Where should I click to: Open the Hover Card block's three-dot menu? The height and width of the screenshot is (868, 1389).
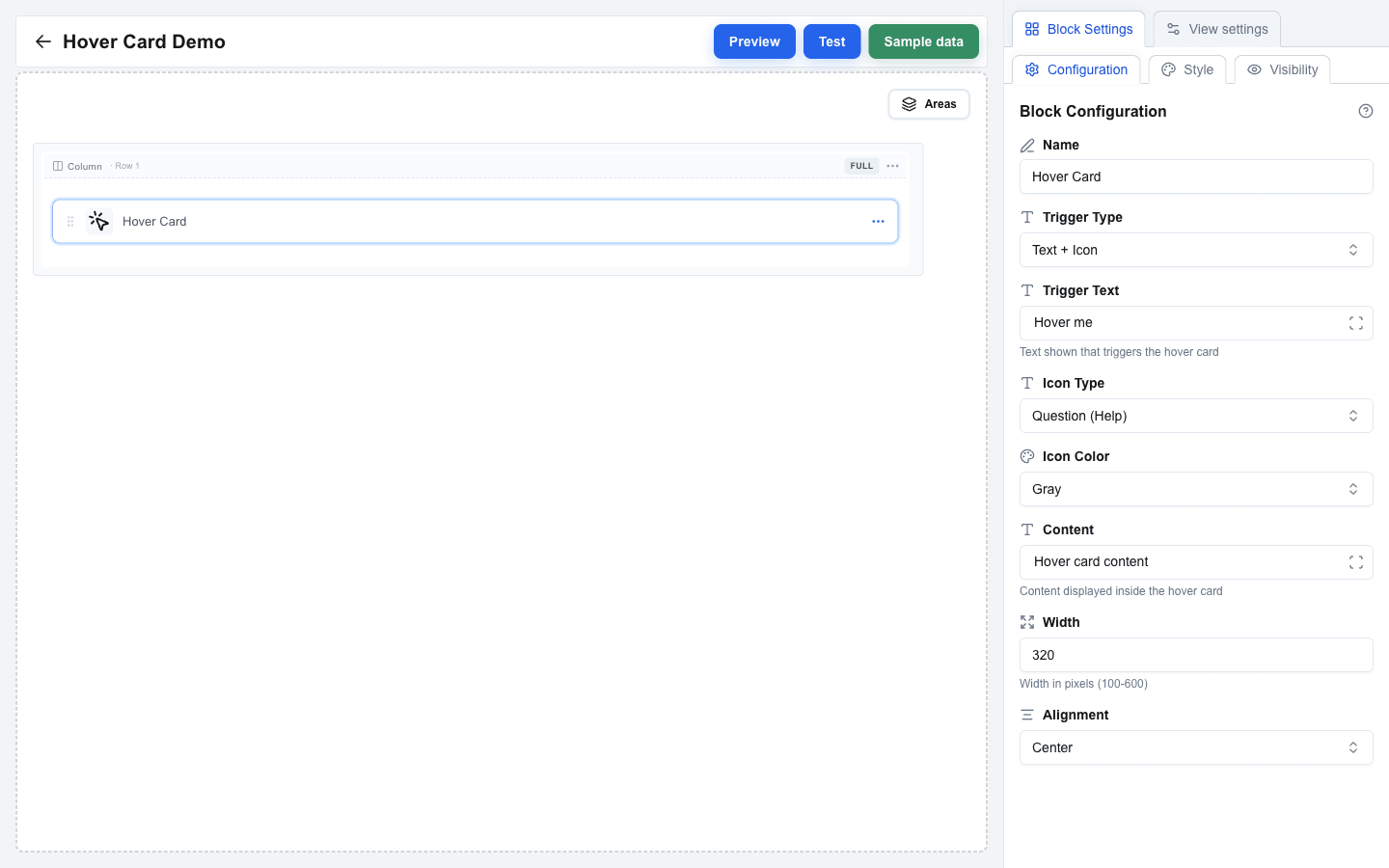878,222
